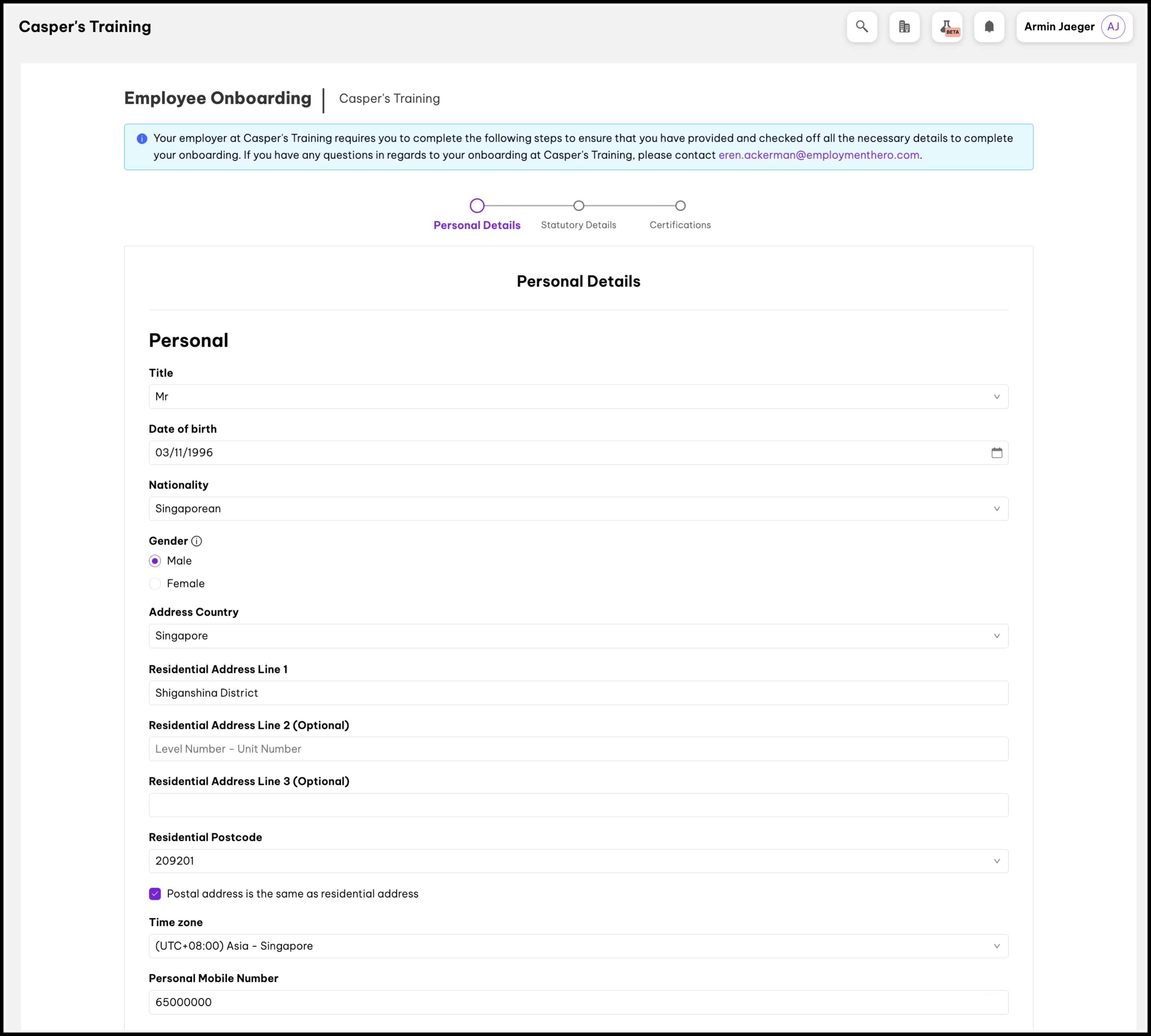Expand the Time zone dropdown
The height and width of the screenshot is (1036, 1151).
point(996,946)
